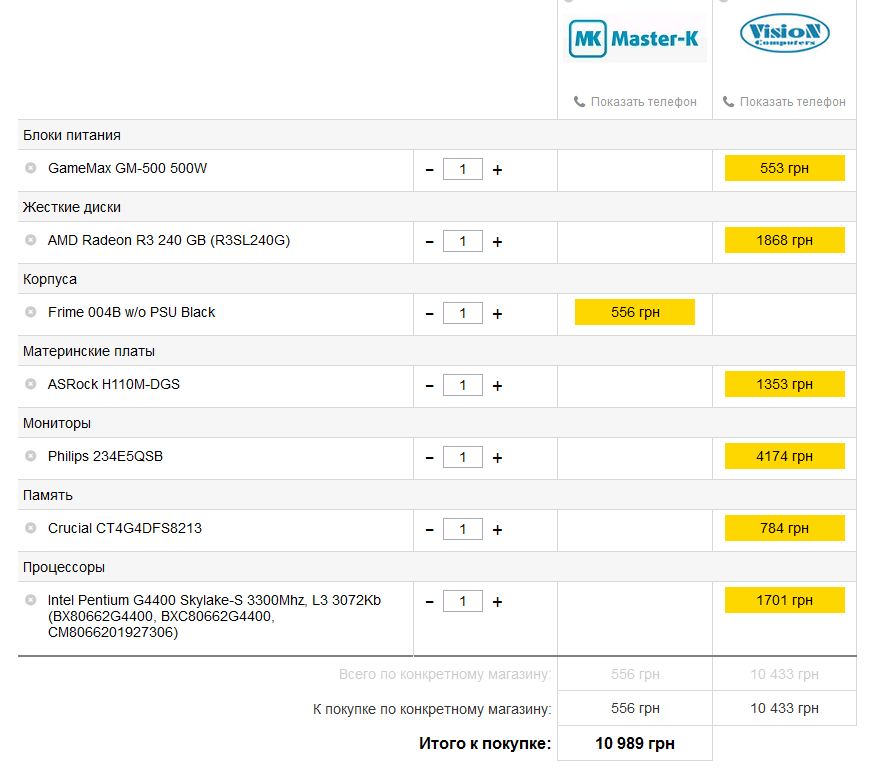This screenshot has width=871, height=777.
Task: Open Crucial CT4G4DFS8213 product name
Action: (124, 528)
